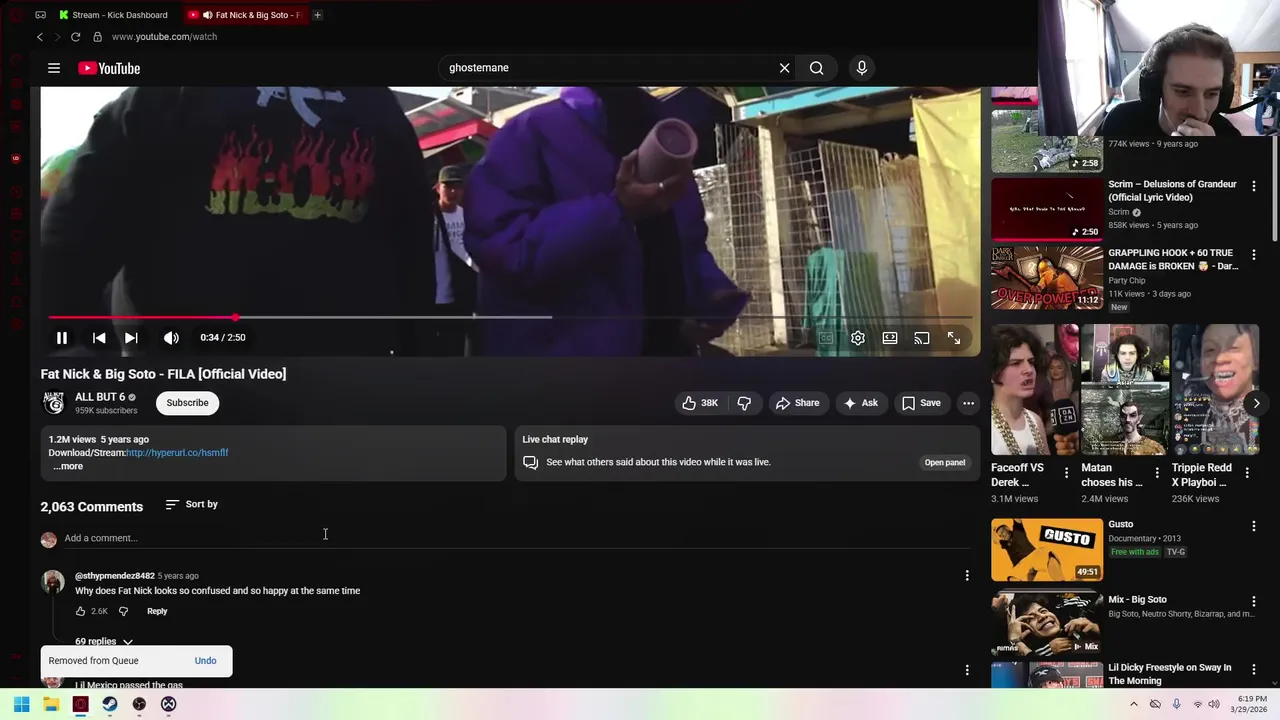Image resolution: width=1280 pixels, height=720 pixels.
Task: Reload the YouTube page
Action: point(75,37)
